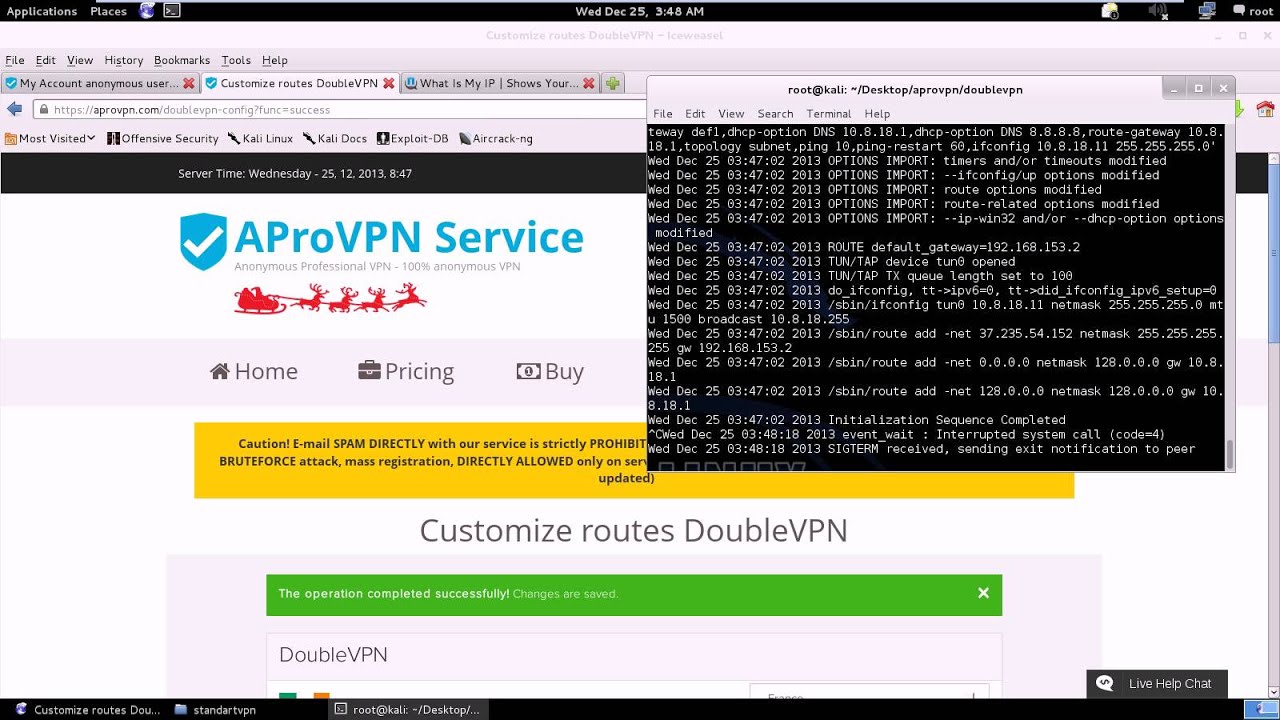This screenshot has width=1280, height=720.
Task: Open a new browser tab with plus icon
Action: [613, 83]
